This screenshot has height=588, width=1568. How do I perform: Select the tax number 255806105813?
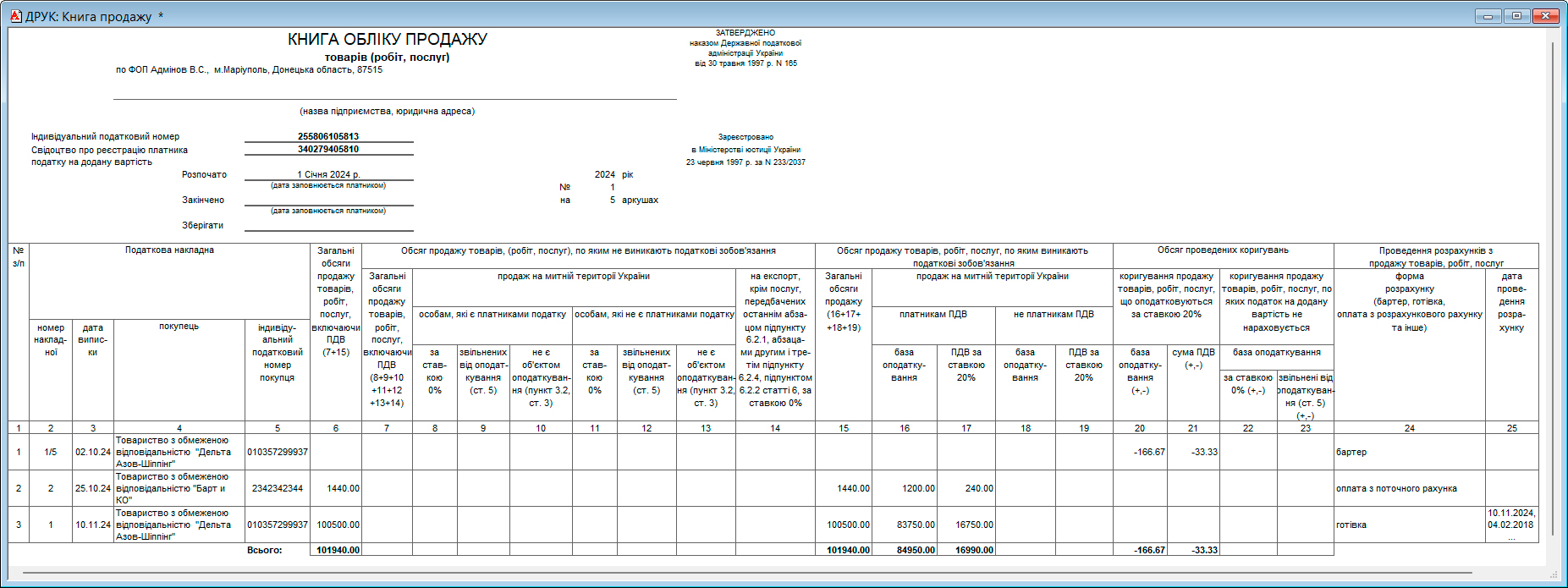click(328, 136)
